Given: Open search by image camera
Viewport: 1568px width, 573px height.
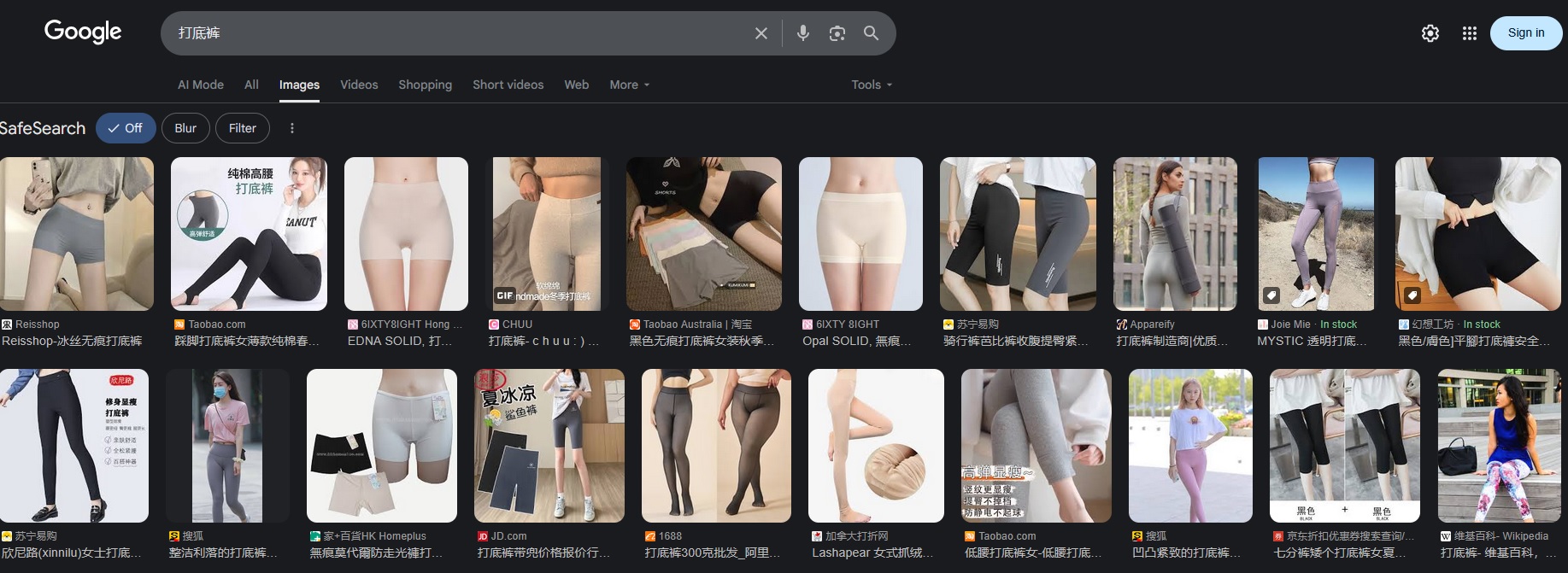Looking at the screenshot, I should pos(837,33).
